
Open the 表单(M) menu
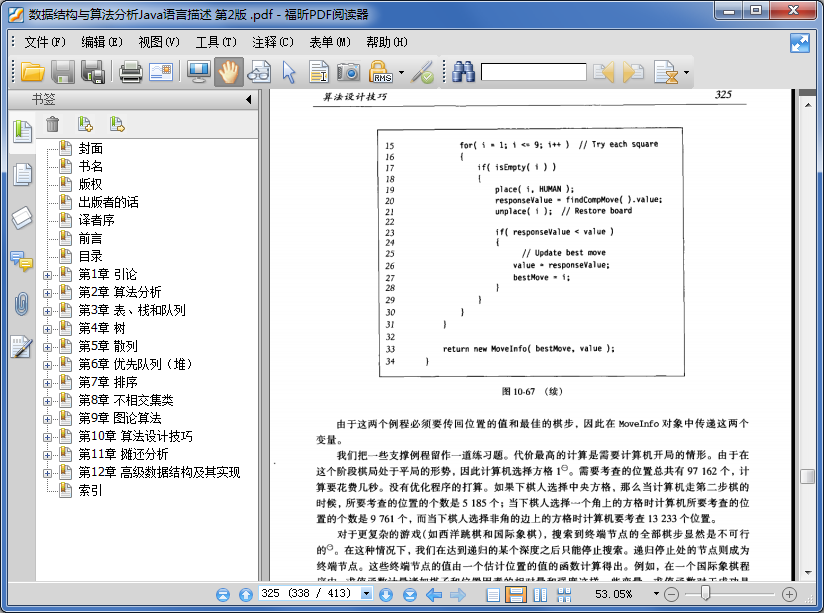click(329, 42)
